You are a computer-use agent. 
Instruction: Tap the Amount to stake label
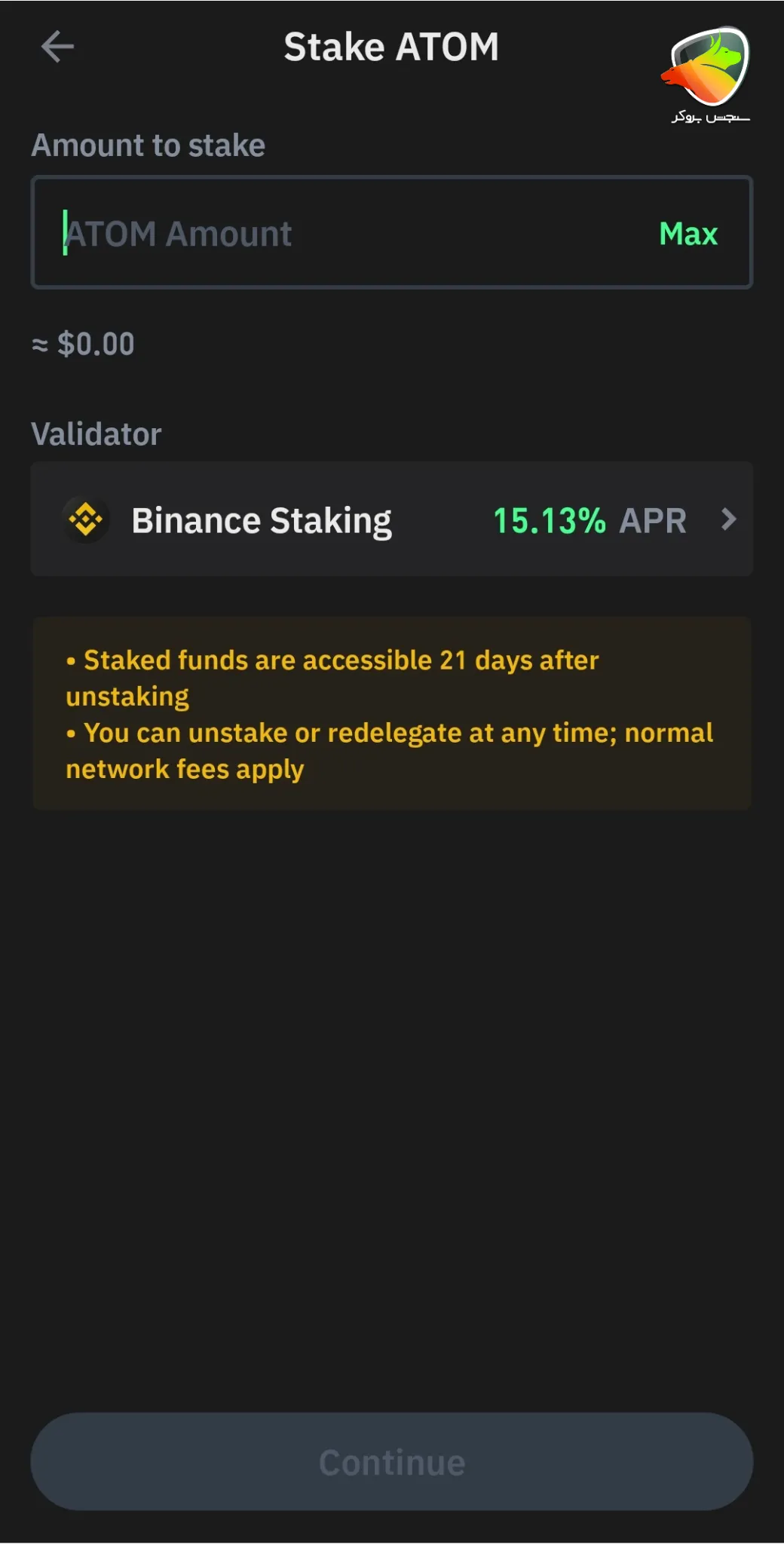click(x=149, y=146)
